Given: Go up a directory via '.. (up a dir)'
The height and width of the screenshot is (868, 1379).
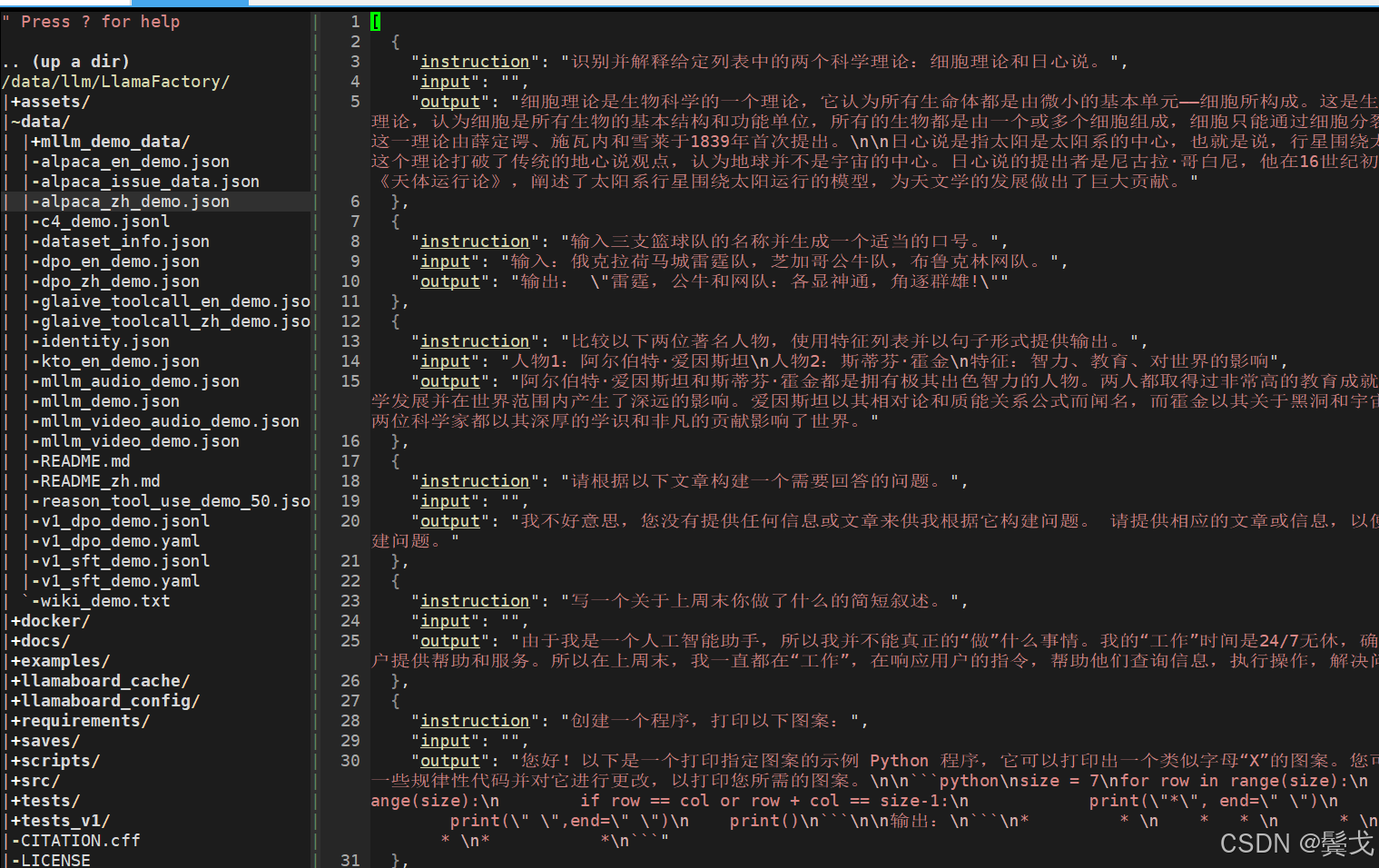Looking at the screenshot, I should click(65, 62).
